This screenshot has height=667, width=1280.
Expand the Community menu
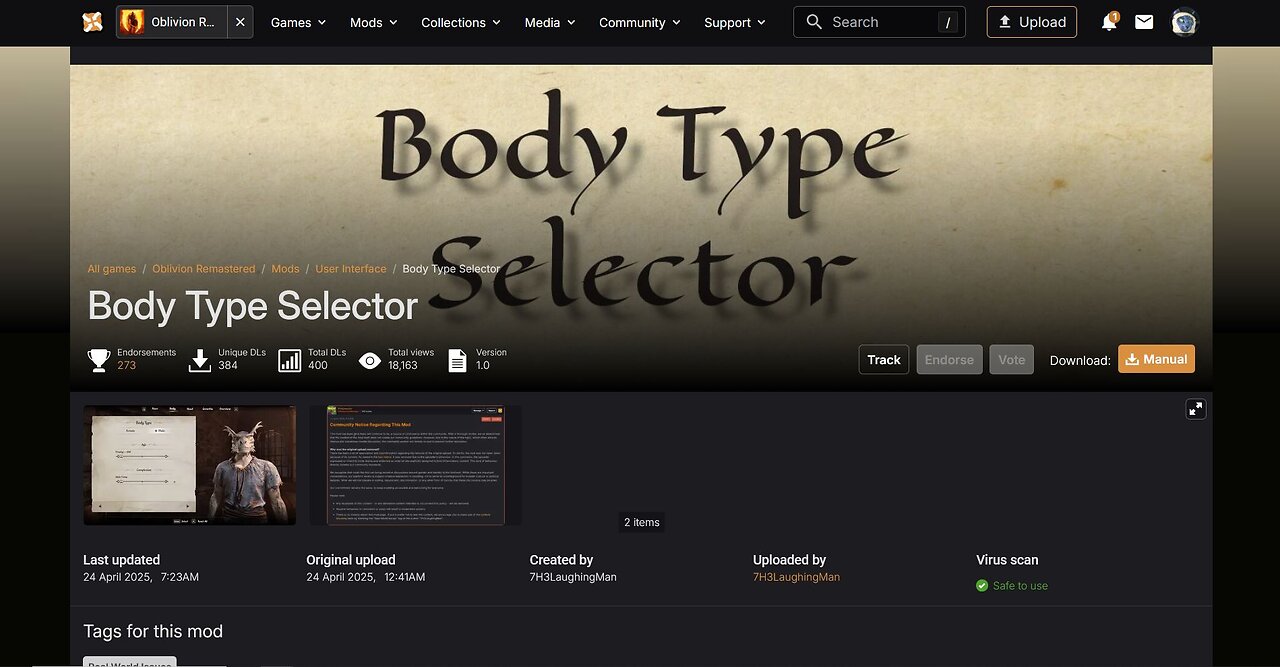(x=639, y=22)
